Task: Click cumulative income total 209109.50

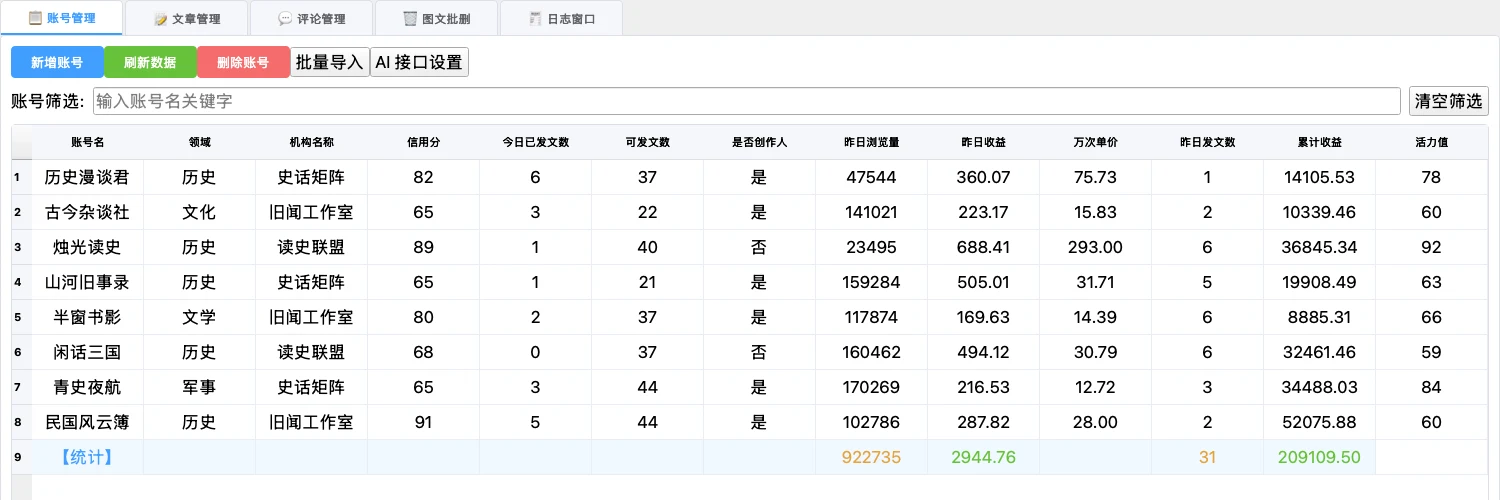Action: (1319, 457)
